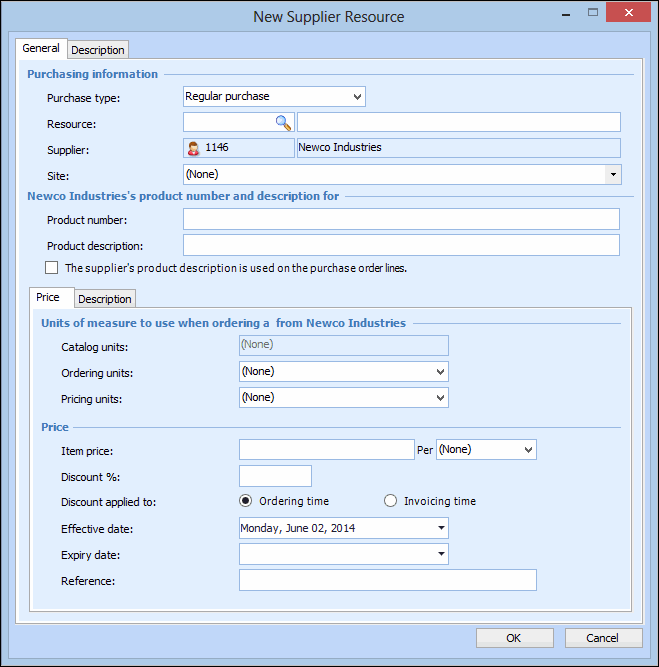Click the supplier person icon next to 1146
Screen dimensions: 659x667
[x=193, y=148]
